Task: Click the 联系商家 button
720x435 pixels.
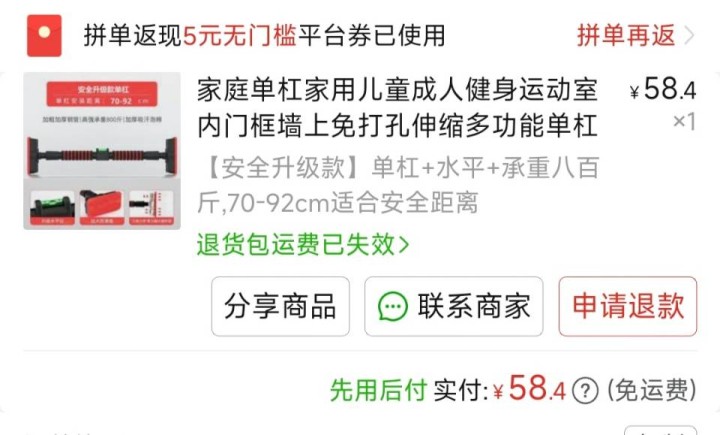Action: (454, 306)
